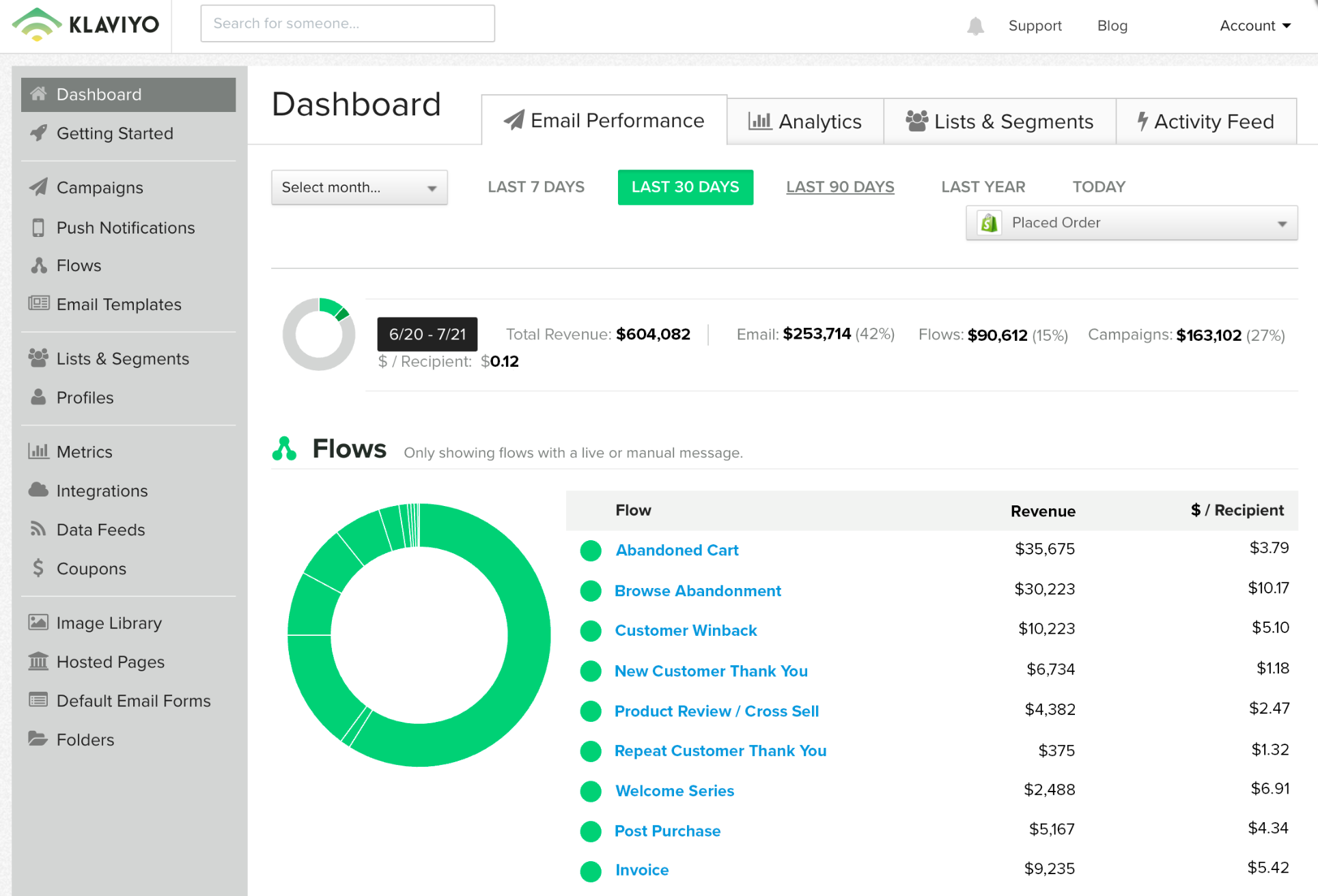Set the date range to TODAY
The height and width of the screenshot is (896, 1318).
(x=1098, y=187)
